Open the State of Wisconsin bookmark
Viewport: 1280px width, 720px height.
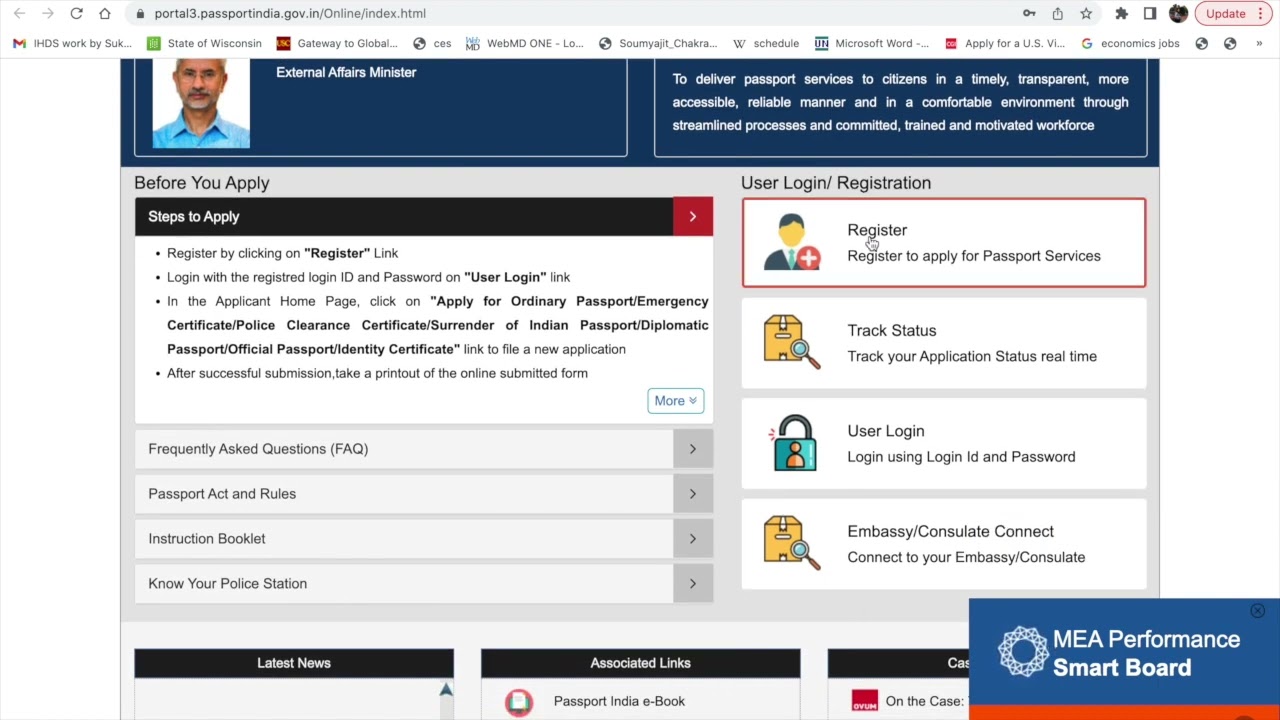pyautogui.click(x=204, y=43)
